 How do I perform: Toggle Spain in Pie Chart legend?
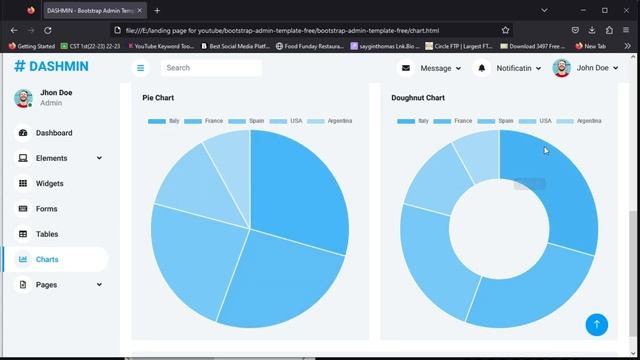click(x=246, y=121)
